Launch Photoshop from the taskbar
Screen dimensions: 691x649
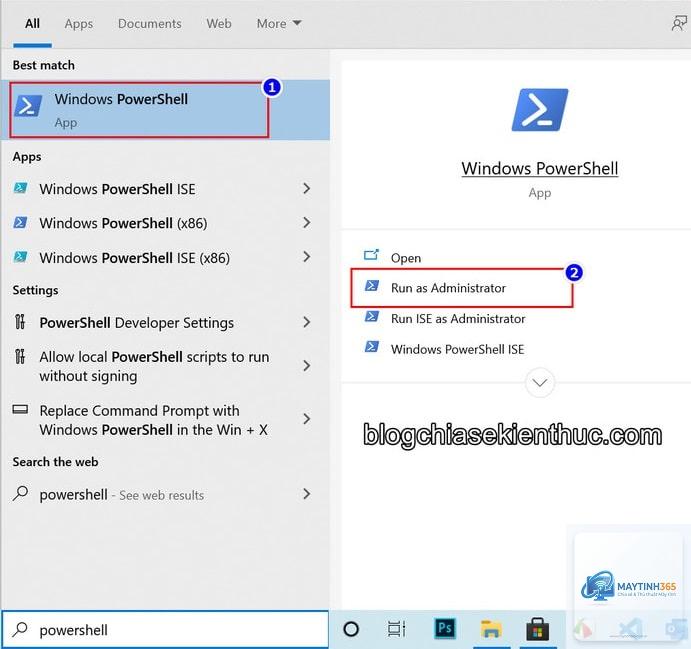pos(445,628)
